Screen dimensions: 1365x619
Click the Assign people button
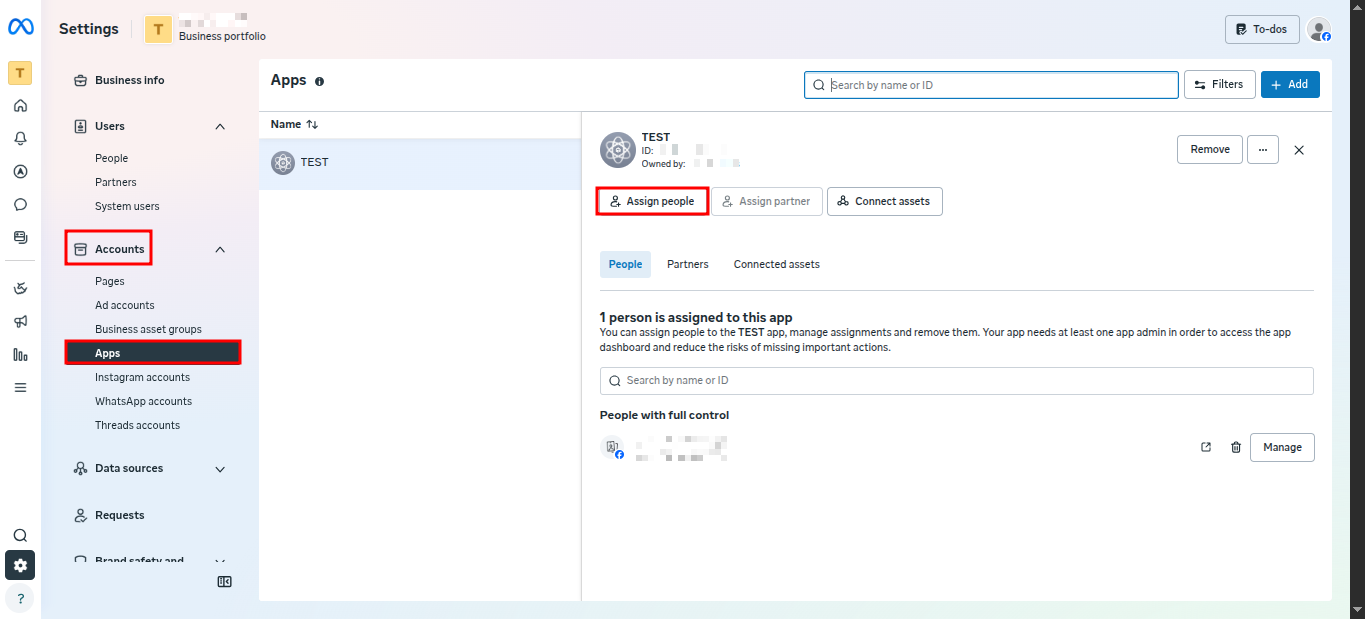(x=652, y=201)
